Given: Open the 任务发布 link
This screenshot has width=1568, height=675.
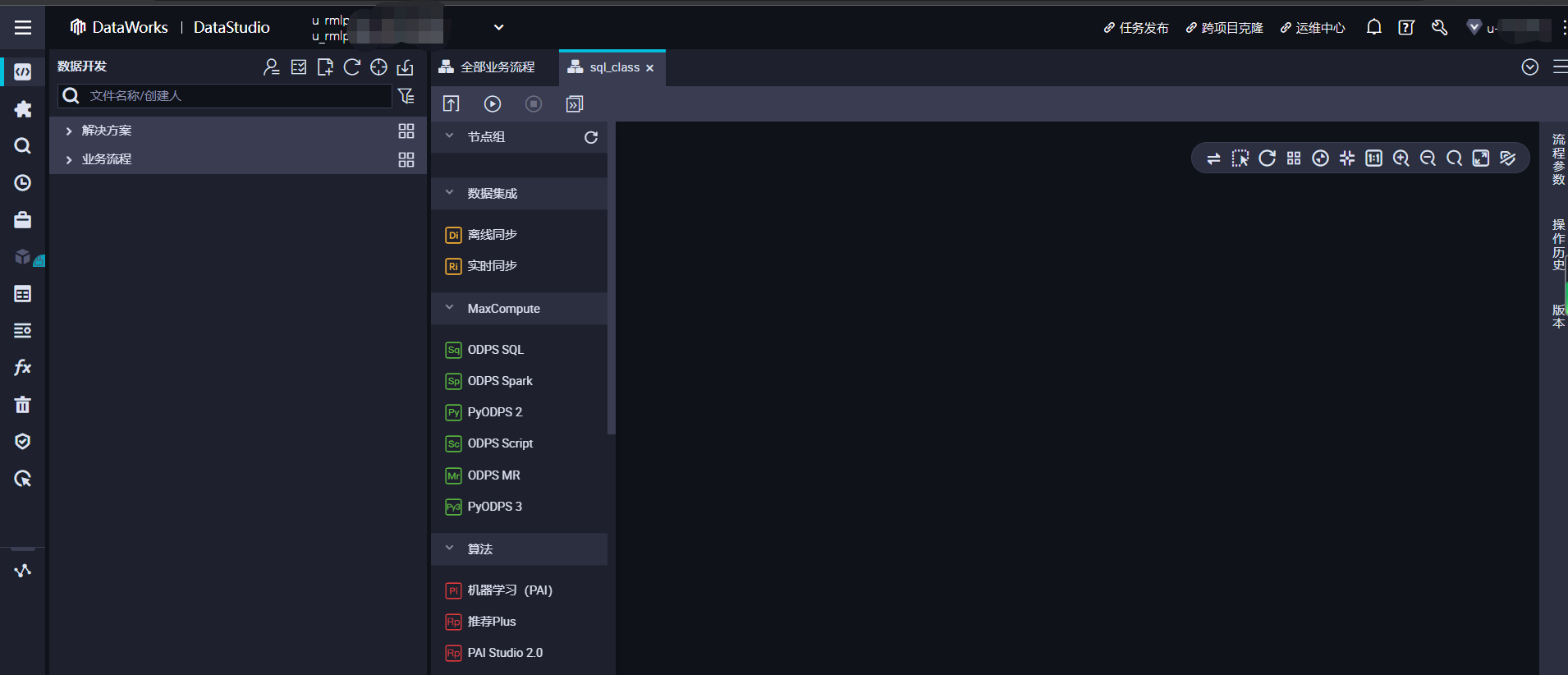Looking at the screenshot, I should tap(1136, 28).
